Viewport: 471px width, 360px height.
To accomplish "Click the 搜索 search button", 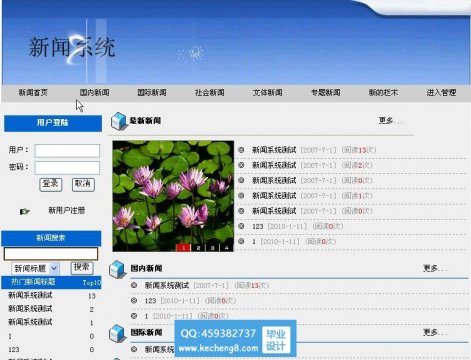I will tap(82, 267).
